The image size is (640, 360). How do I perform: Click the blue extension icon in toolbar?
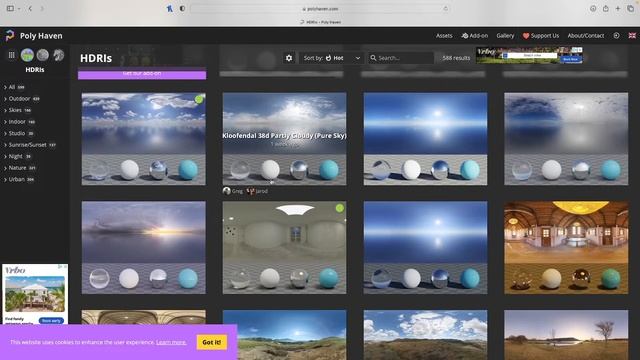point(170,8)
